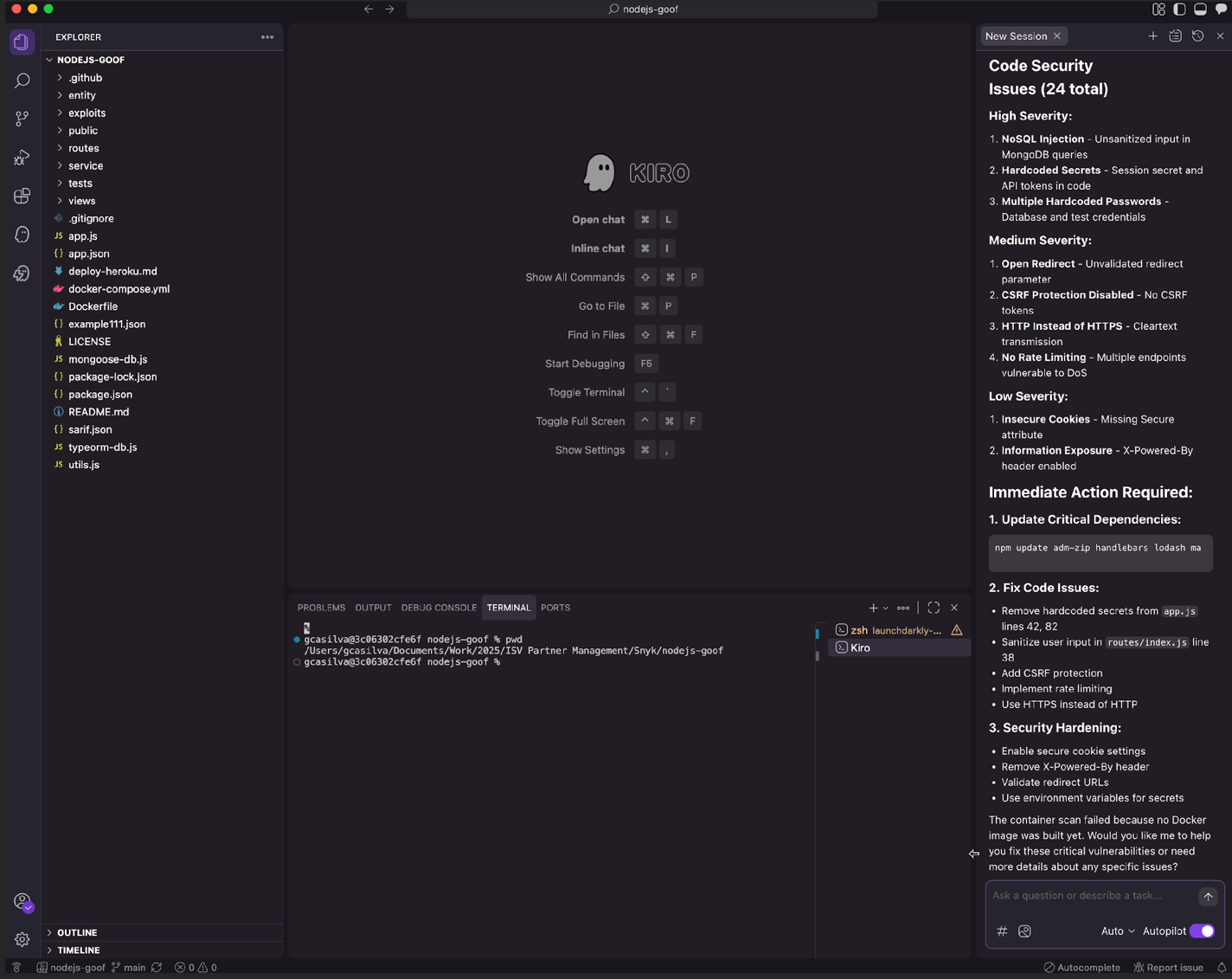The width and height of the screenshot is (1232, 979).
Task: Open Manage settings gear icon
Action: tap(22, 939)
